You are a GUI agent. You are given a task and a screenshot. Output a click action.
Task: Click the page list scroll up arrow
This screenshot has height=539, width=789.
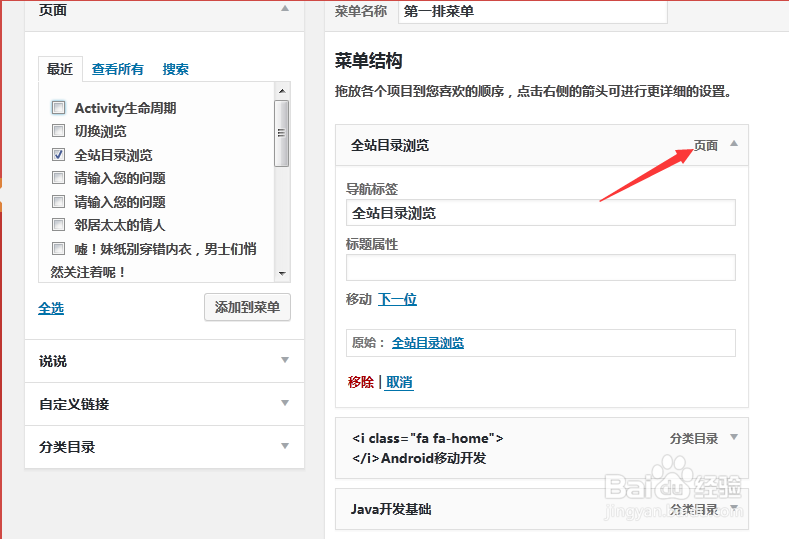pos(282,91)
